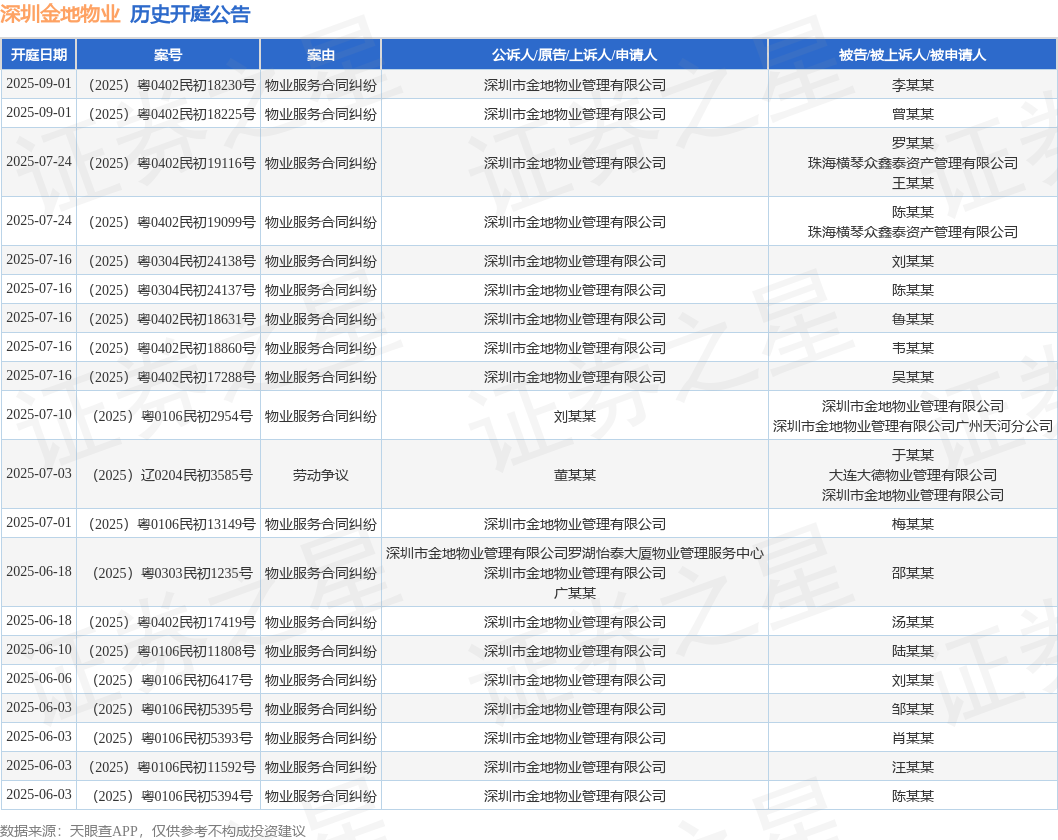Select case number (2025)粤0106民初2954号
This screenshot has height=840, width=1058.
click(x=172, y=416)
